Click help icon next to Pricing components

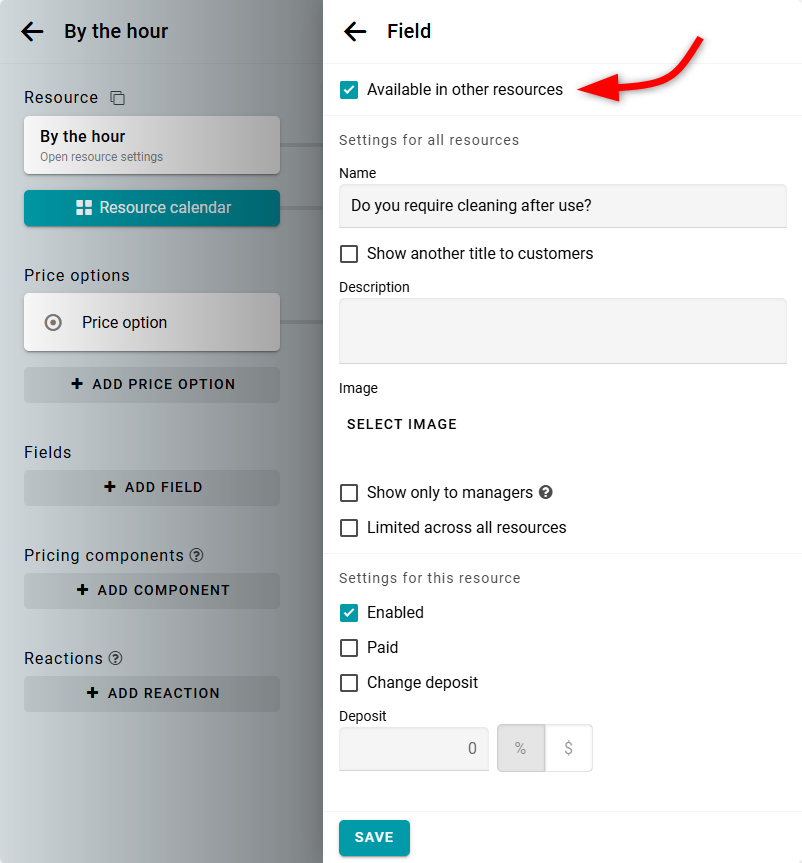[197, 555]
